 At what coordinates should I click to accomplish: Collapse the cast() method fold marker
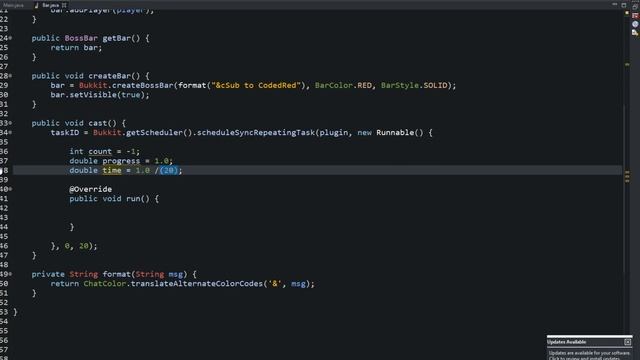click(10, 123)
